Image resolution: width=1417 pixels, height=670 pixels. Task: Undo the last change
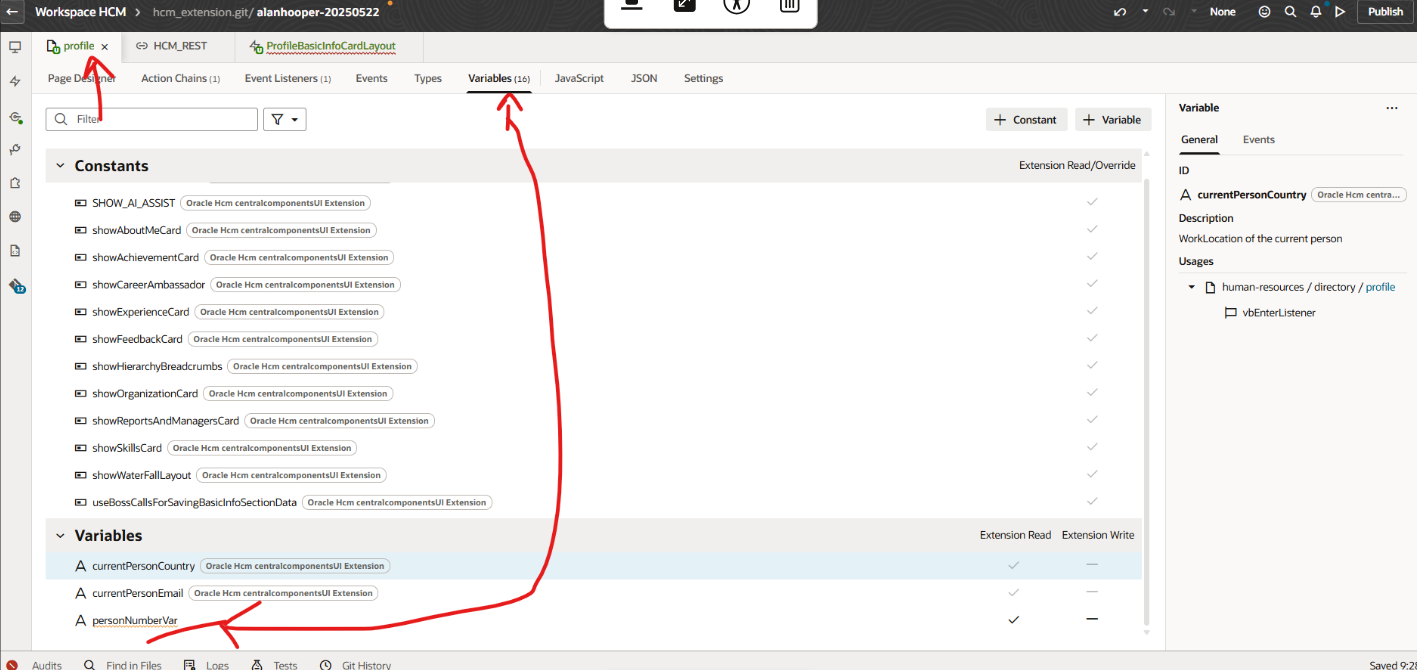click(x=1119, y=11)
